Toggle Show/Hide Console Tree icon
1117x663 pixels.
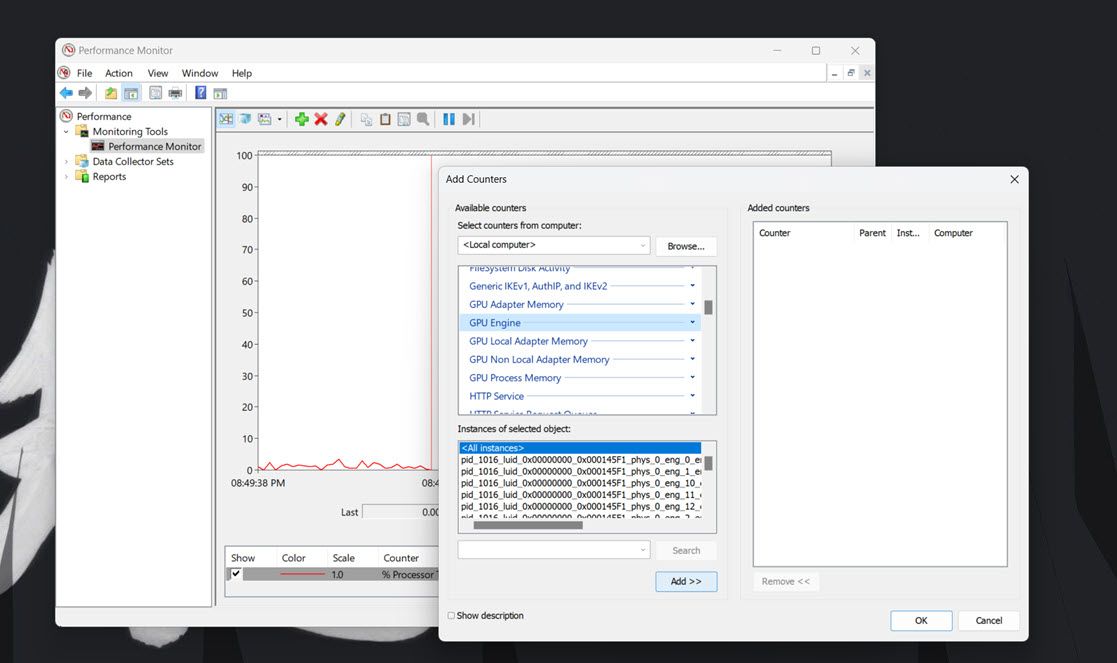131,93
